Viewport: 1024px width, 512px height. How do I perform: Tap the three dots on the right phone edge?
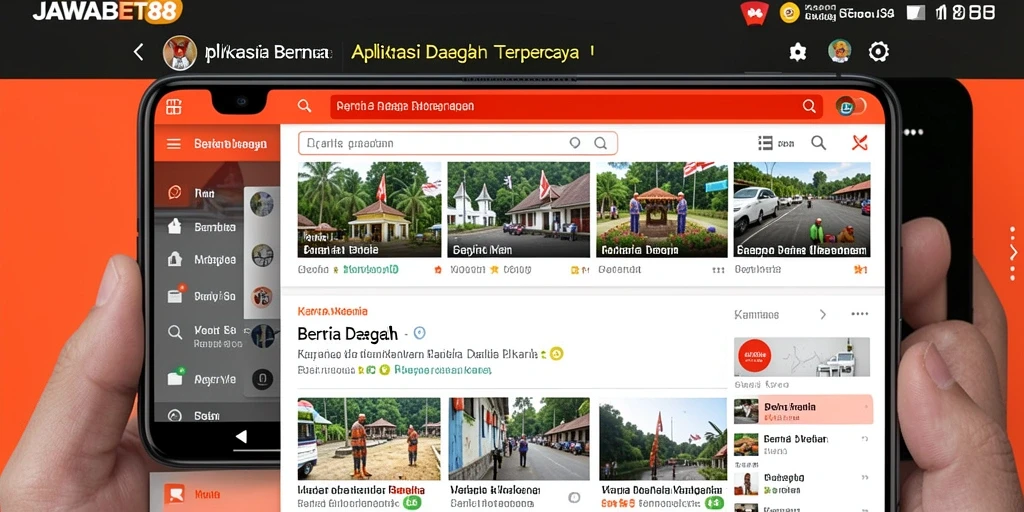[913, 132]
